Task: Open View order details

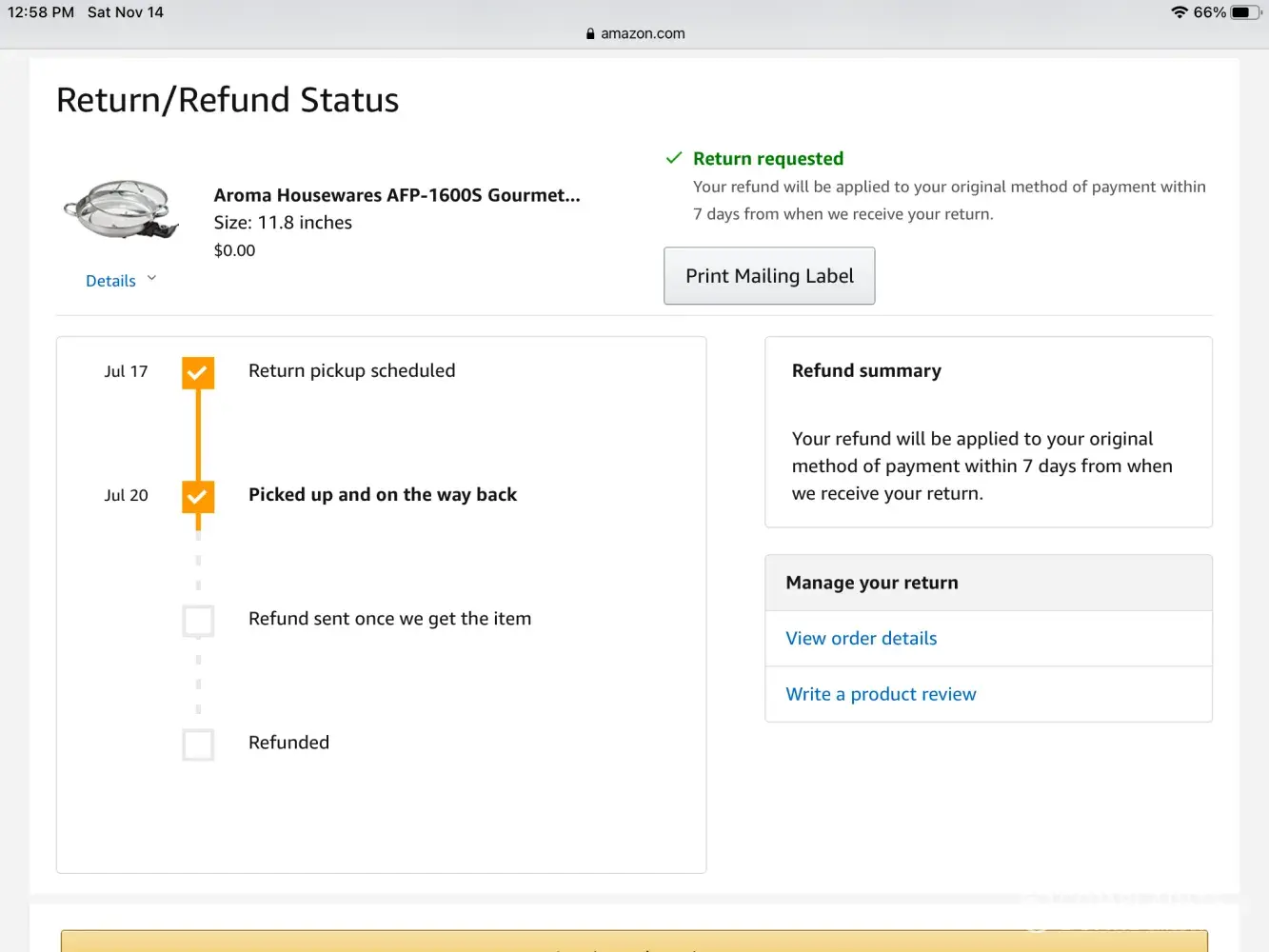Action: tap(861, 639)
